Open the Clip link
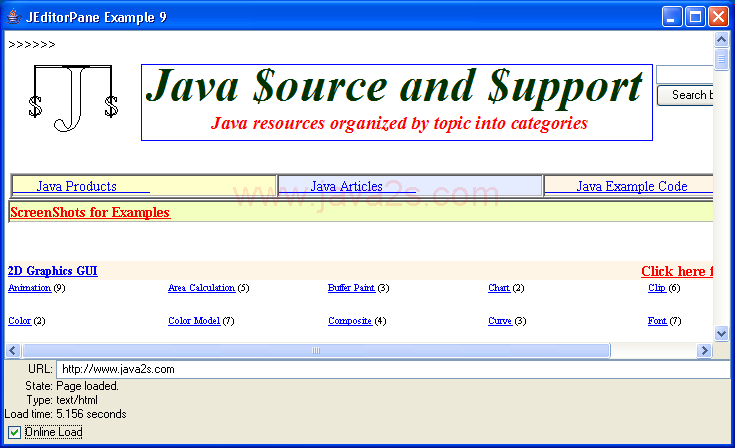Image resolution: width=735 pixels, height=448 pixels. 657,288
